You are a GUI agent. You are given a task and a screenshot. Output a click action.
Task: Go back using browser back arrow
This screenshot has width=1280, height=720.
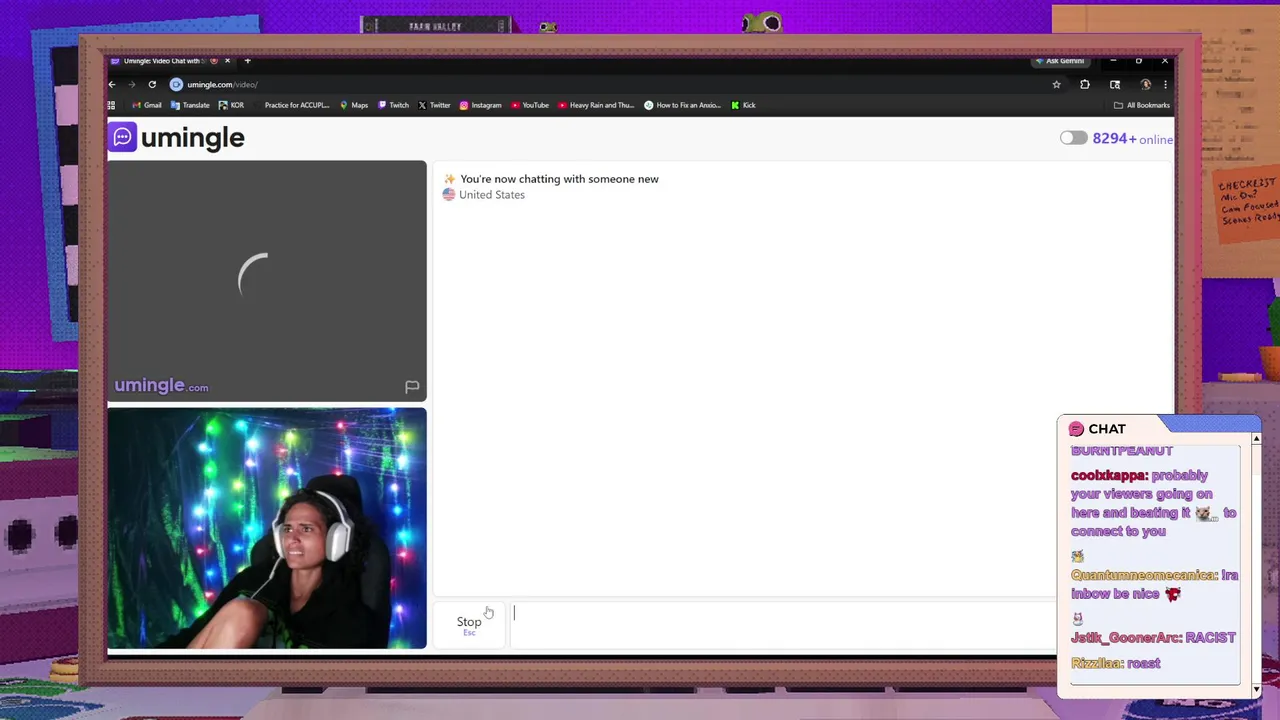point(112,85)
